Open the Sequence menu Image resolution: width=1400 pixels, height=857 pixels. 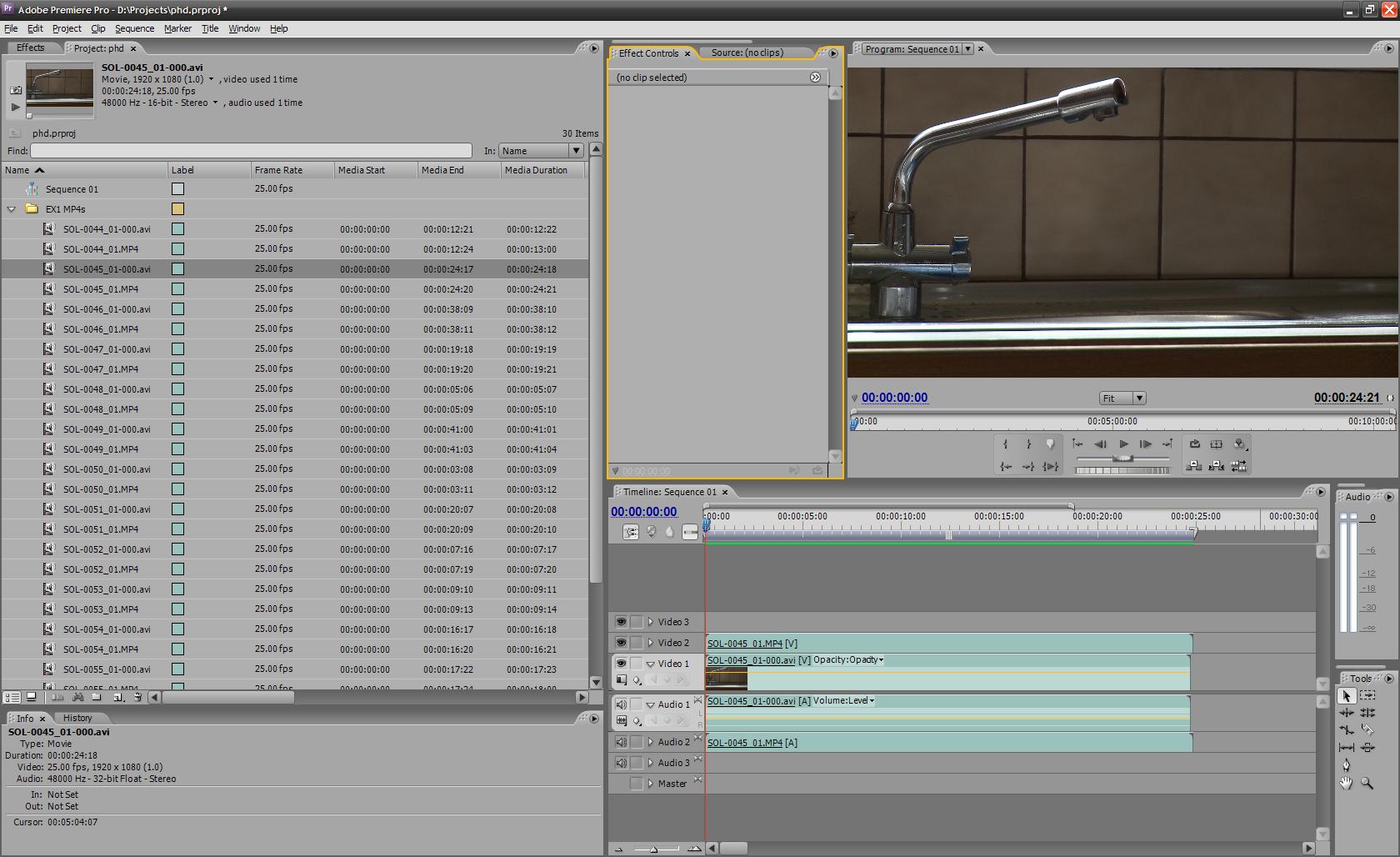[134, 28]
